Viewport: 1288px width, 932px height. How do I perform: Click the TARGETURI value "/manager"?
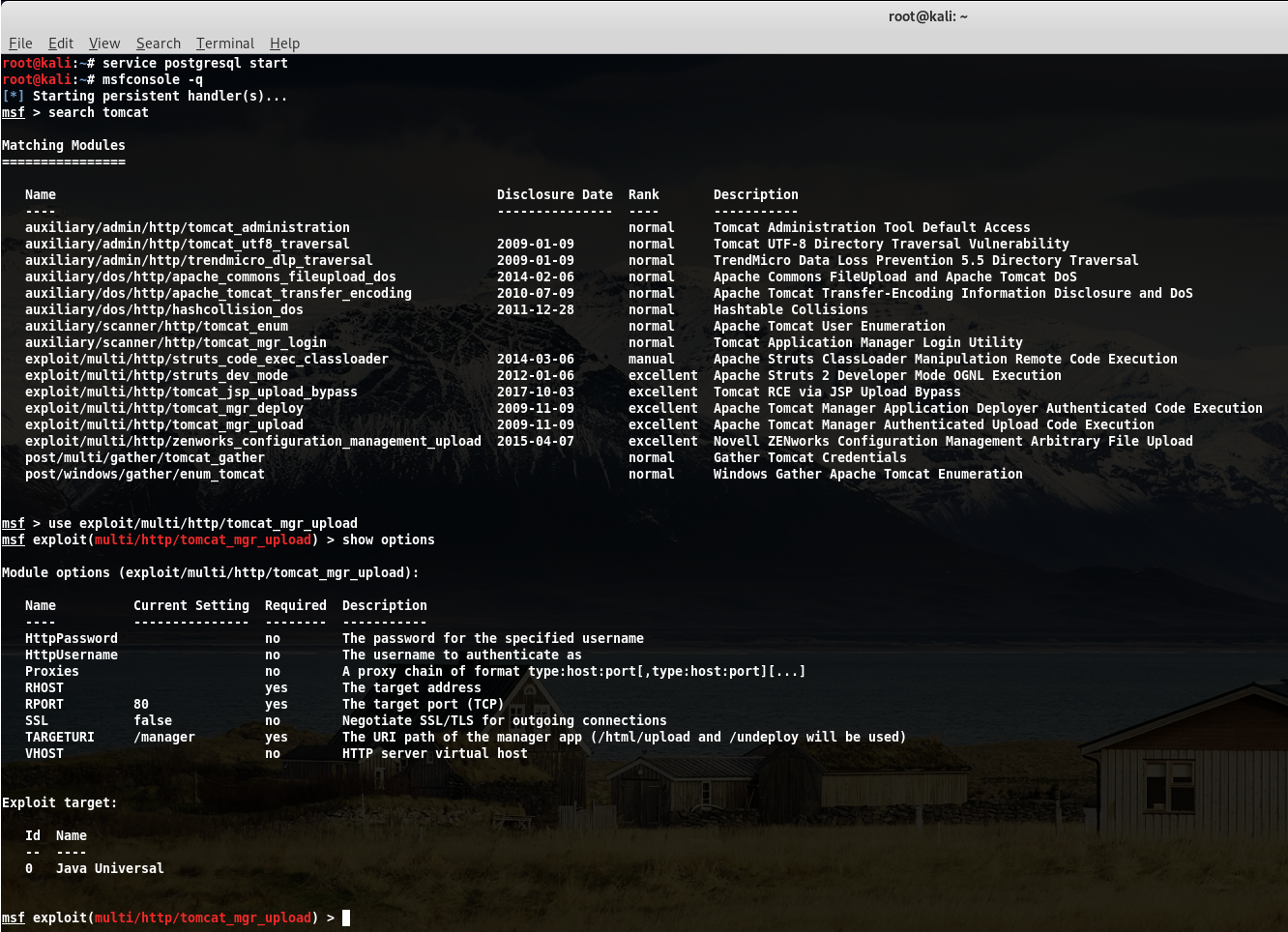[164, 737]
